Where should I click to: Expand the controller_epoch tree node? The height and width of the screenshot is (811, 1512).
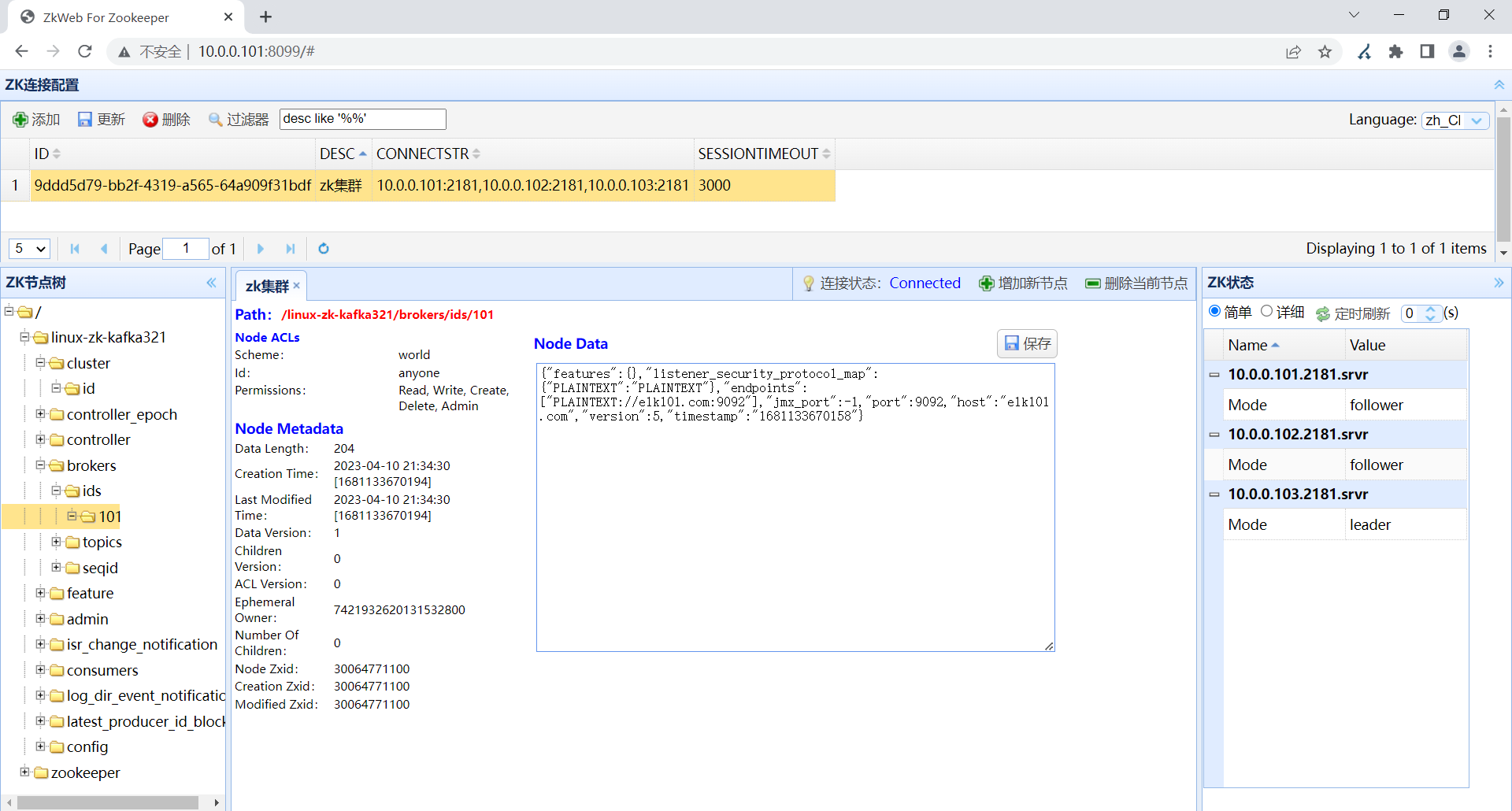[x=40, y=414]
